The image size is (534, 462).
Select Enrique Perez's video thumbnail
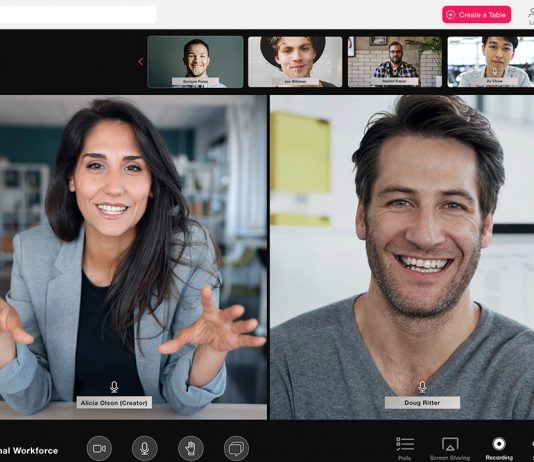(195, 62)
